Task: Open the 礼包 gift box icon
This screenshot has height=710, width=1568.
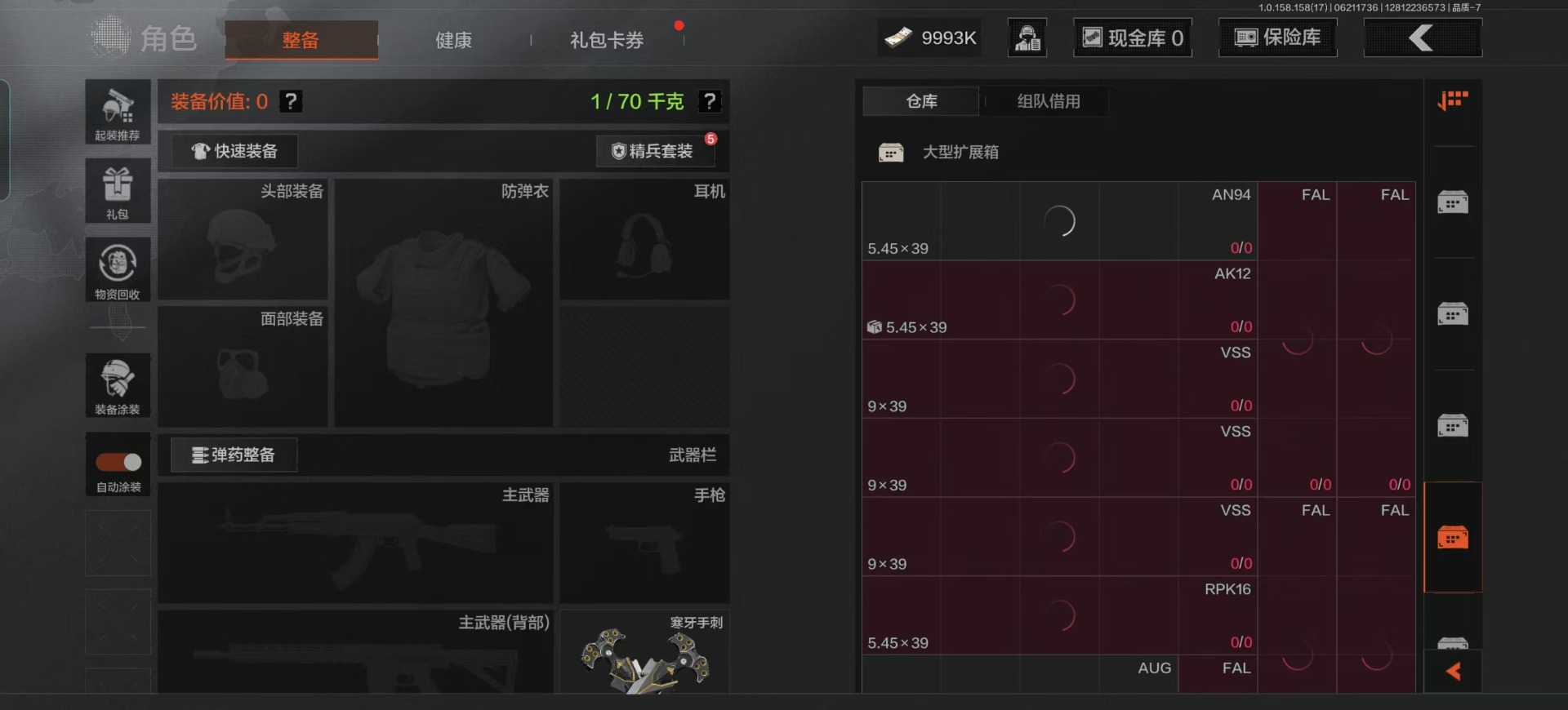Action: 118,191
